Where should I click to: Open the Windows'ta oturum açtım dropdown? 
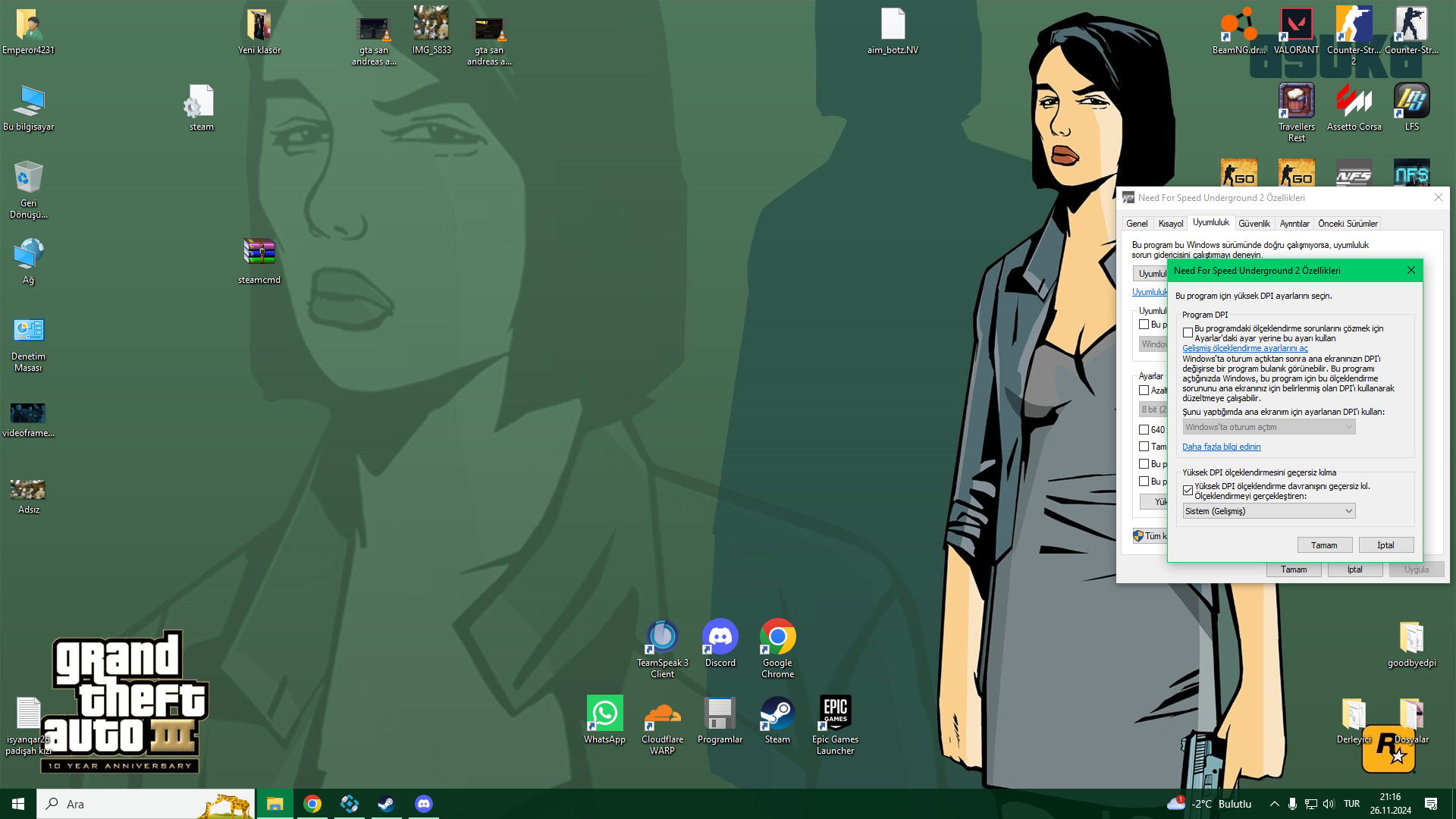pos(1269,427)
